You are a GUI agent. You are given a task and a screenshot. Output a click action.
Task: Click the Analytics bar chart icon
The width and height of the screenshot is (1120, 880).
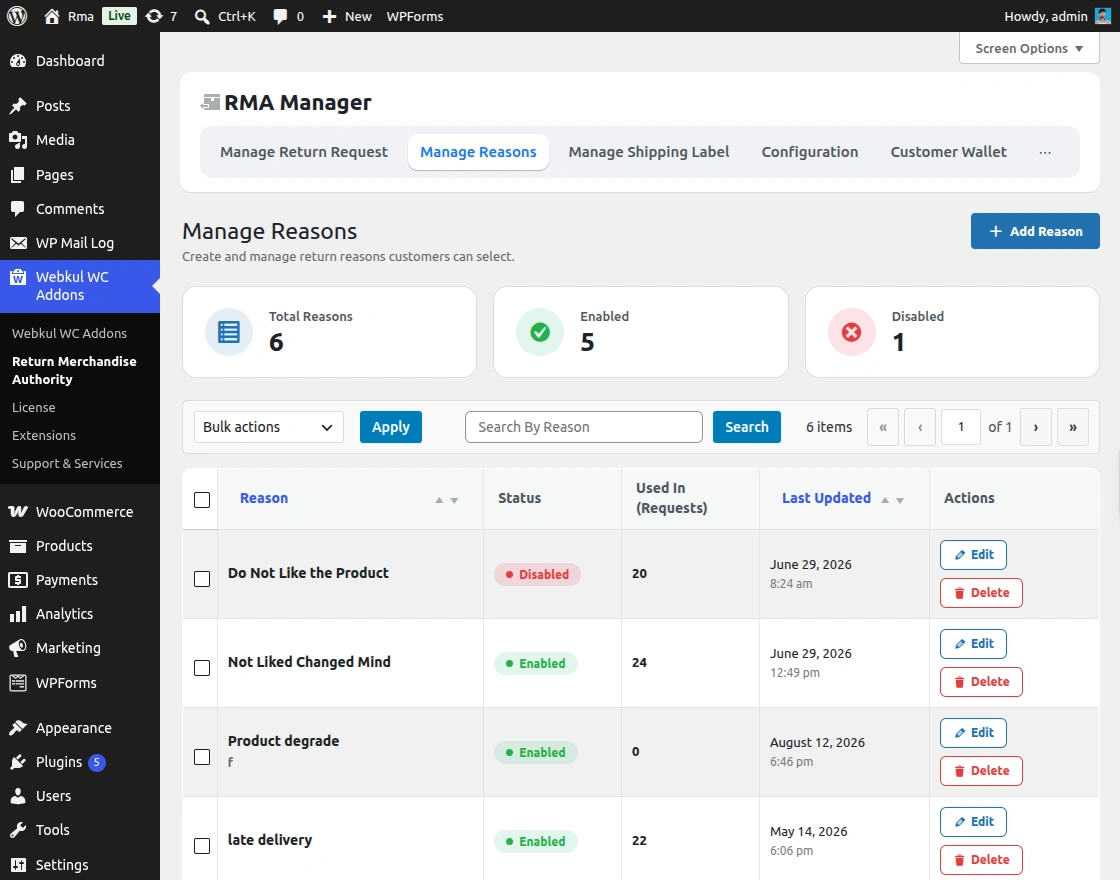point(18,614)
